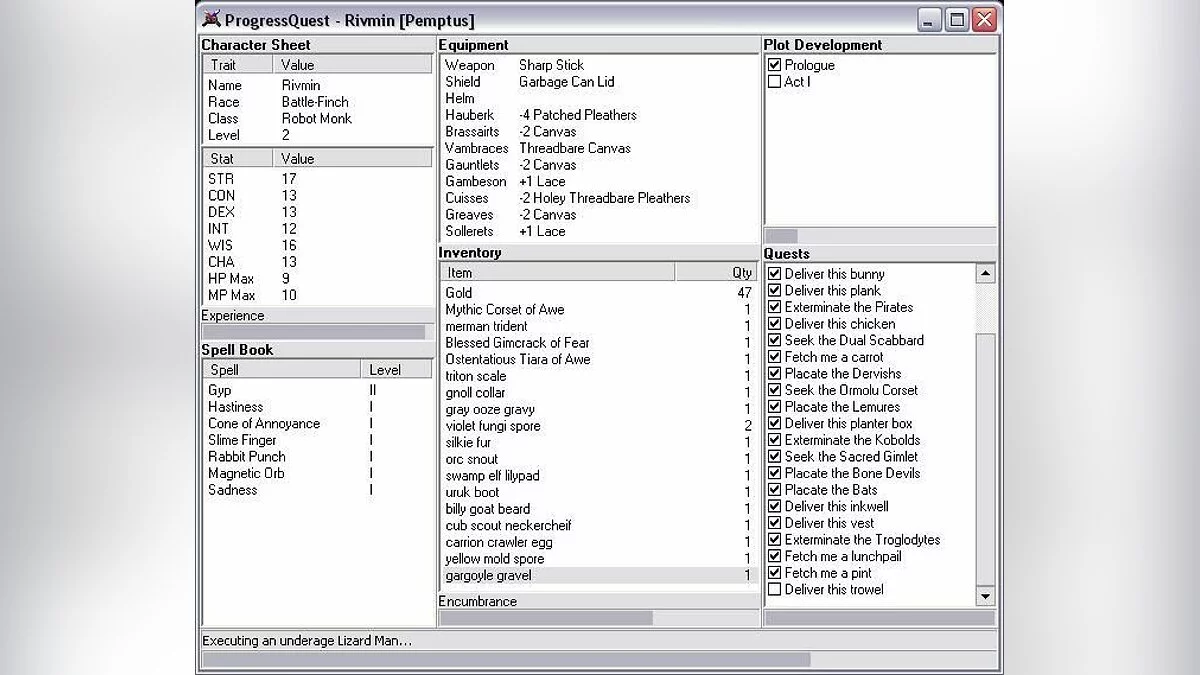Click the STR stat row
The image size is (1200, 675).
318,179
